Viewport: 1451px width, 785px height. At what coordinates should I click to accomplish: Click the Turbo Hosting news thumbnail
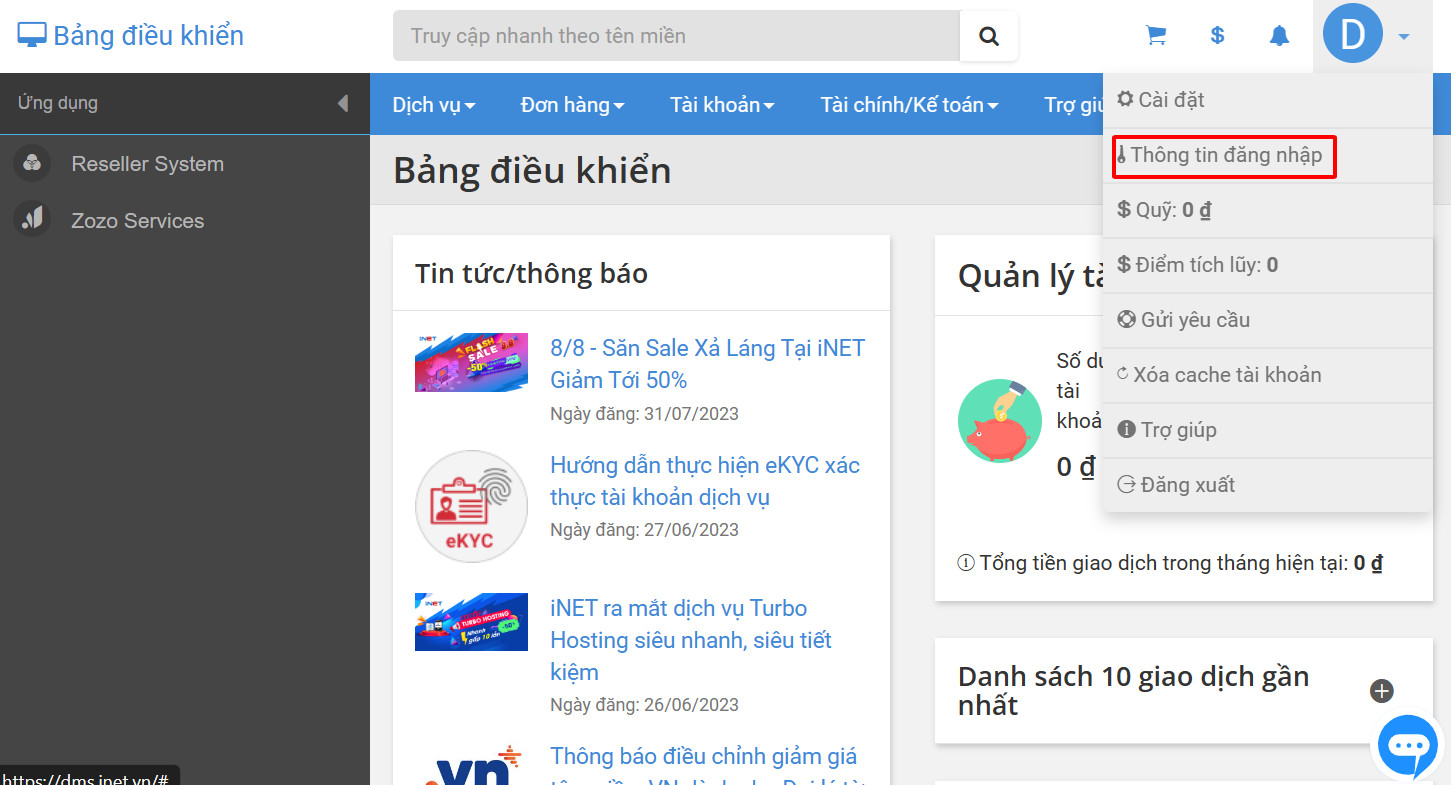[x=471, y=622]
